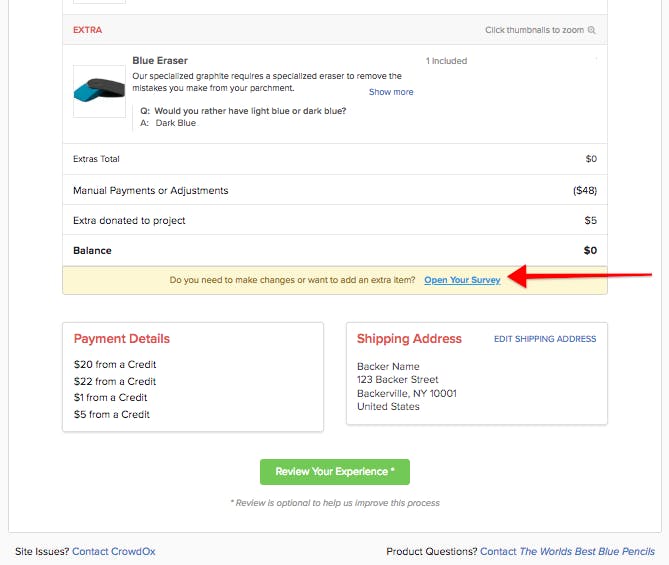Click the Manual Payments or Adjustments row
The width and height of the screenshot is (669, 565).
click(x=335, y=190)
